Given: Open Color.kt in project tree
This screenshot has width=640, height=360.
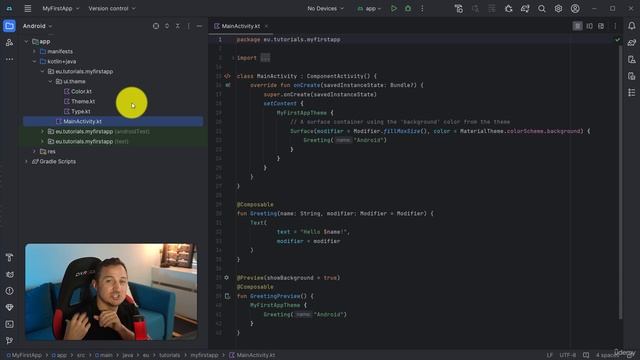Looking at the screenshot, I should 78,91.
